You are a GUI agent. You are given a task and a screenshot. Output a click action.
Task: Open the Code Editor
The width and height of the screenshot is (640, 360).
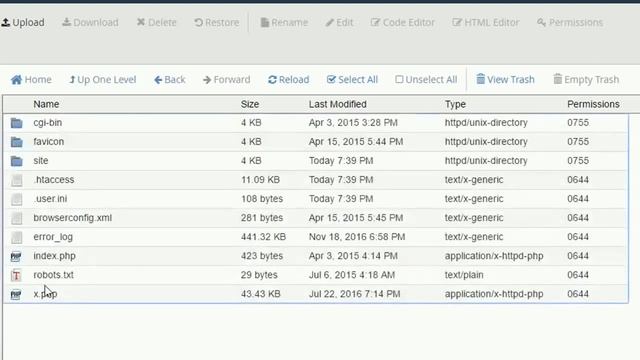(402, 22)
